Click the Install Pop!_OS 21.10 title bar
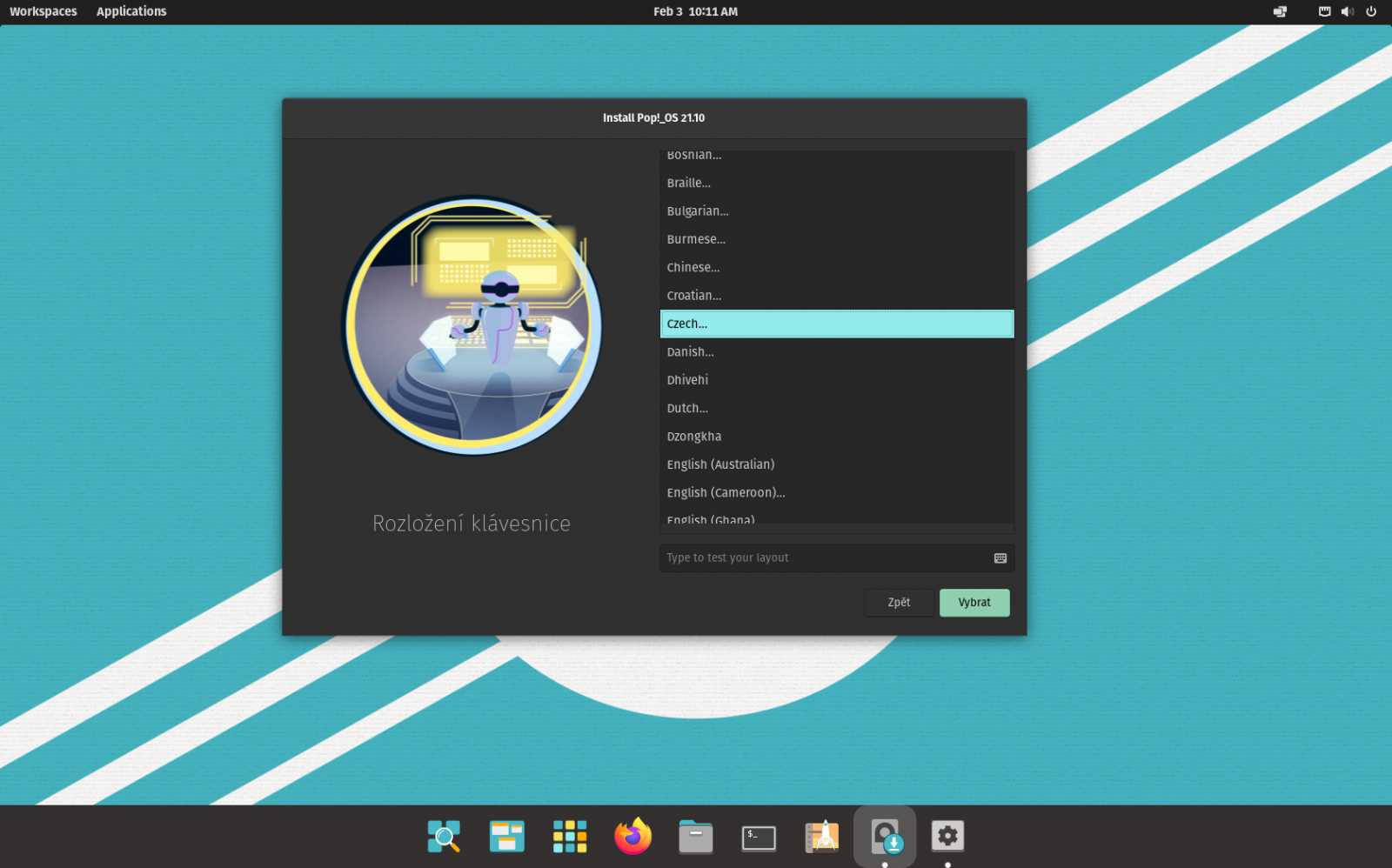The width and height of the screenshot is (1392, 868). [x=654, y=118]
